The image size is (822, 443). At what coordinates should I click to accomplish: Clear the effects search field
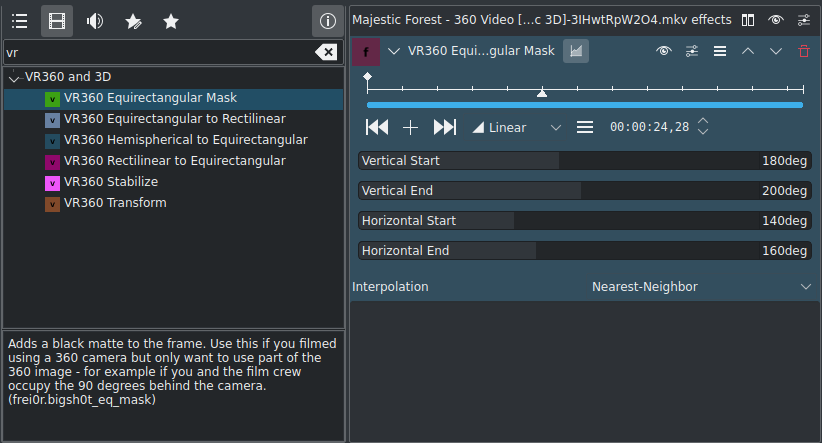(x=326, y=52)
